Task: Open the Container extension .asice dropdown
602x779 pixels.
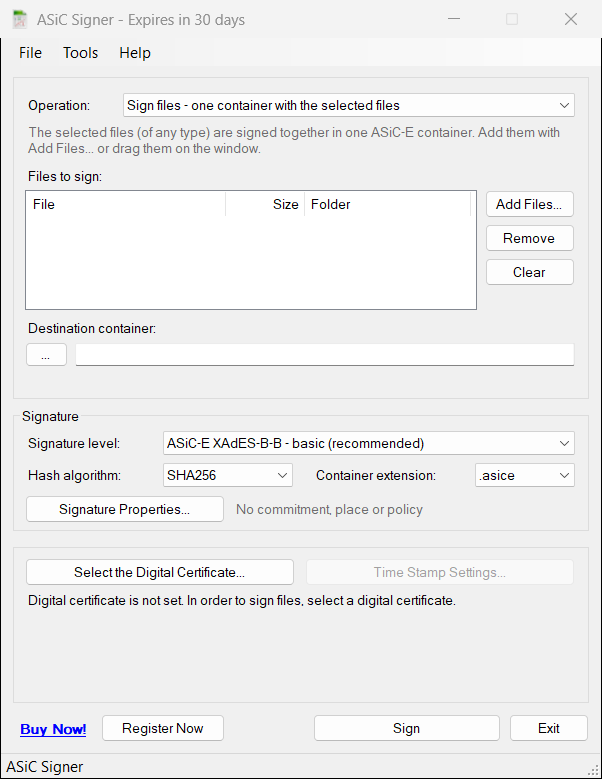Action: pyautogui.click(x=525, y=475)
